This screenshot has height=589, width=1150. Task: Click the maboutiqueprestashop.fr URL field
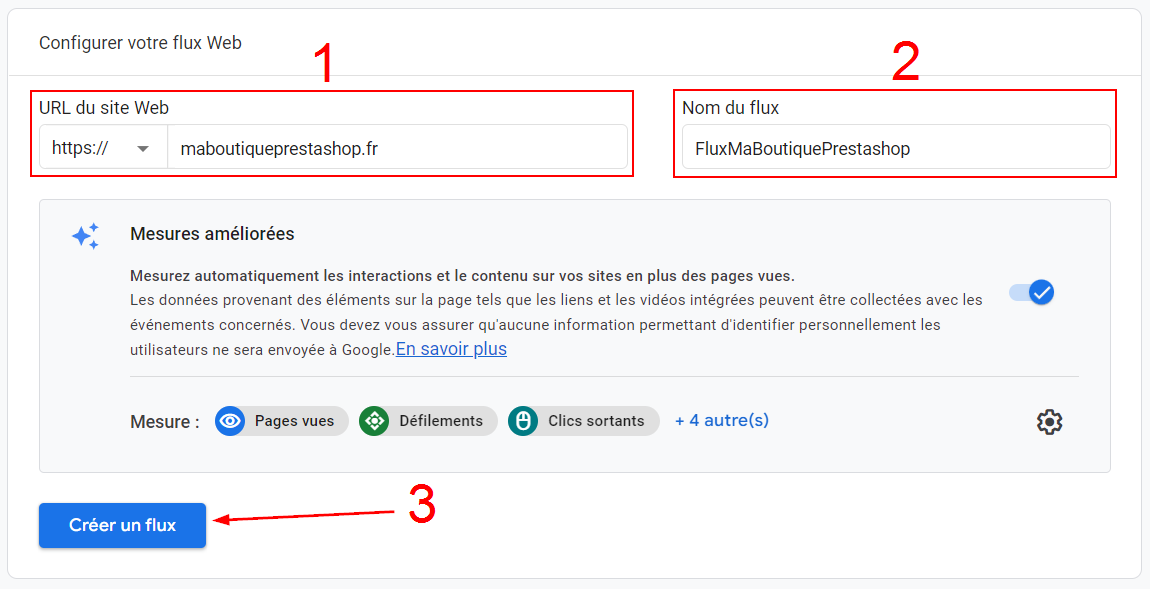396,148
